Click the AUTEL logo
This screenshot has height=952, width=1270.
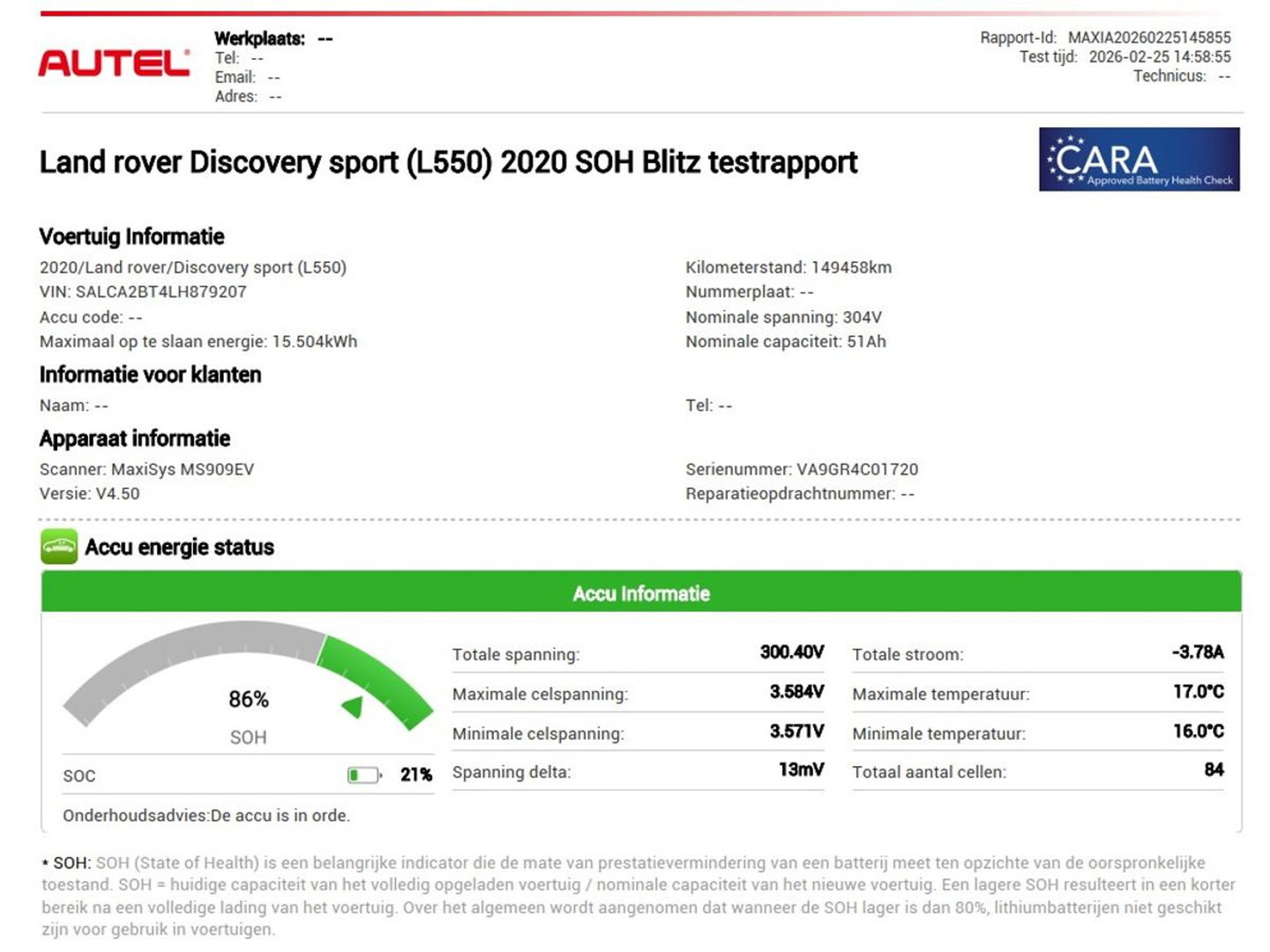115,62
